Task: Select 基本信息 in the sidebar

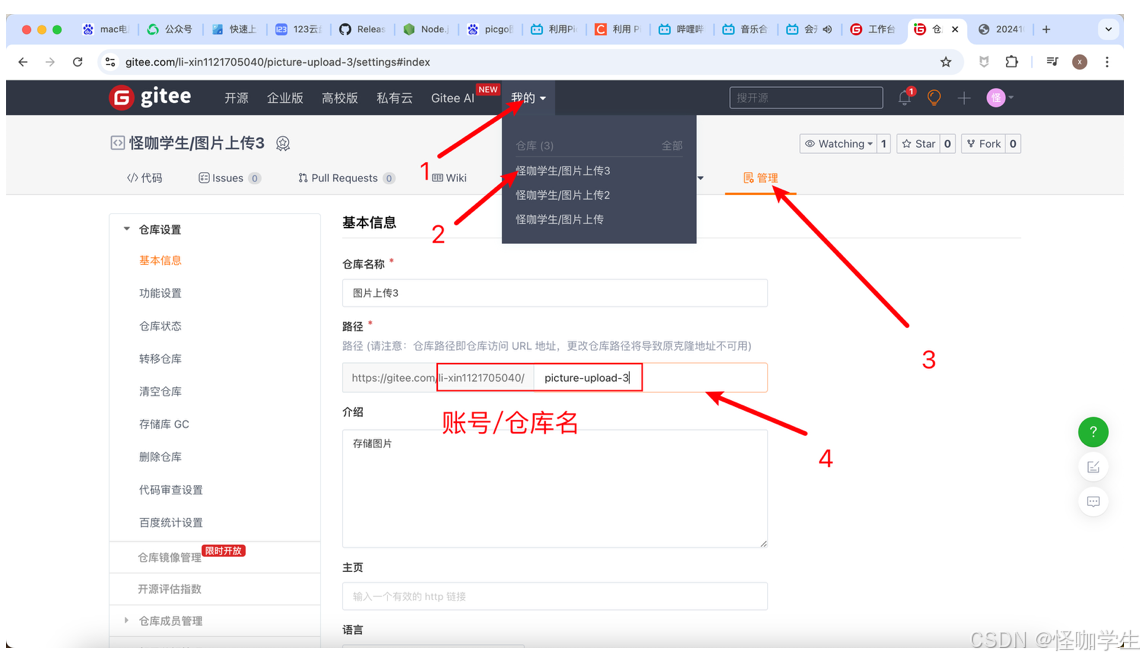Action: (x=160, y=260)
